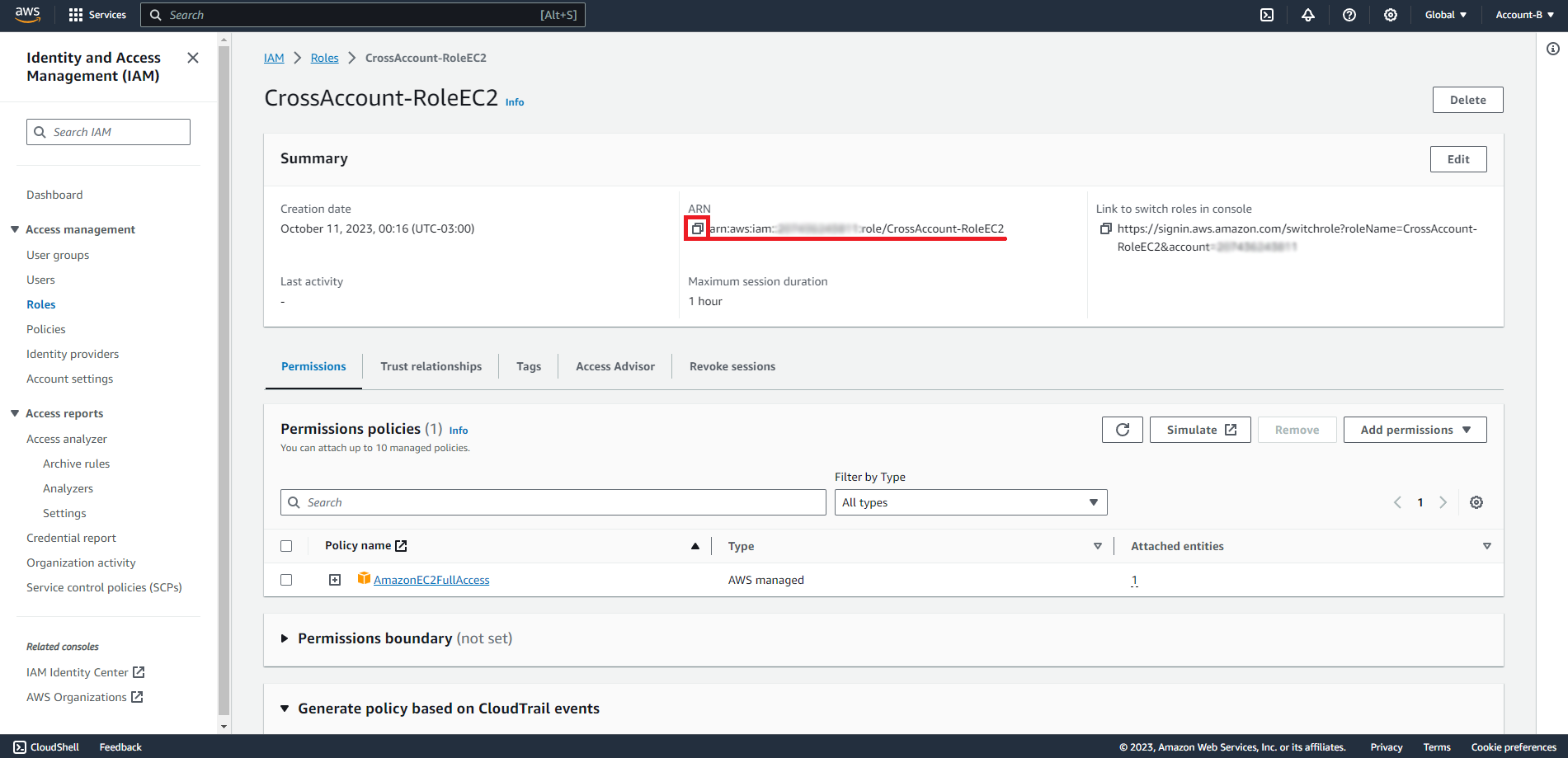The width and height of the screenshot is (1568, 758).
Task: Click the Roles breadcrumb link
Action: (x=325, y=58)
